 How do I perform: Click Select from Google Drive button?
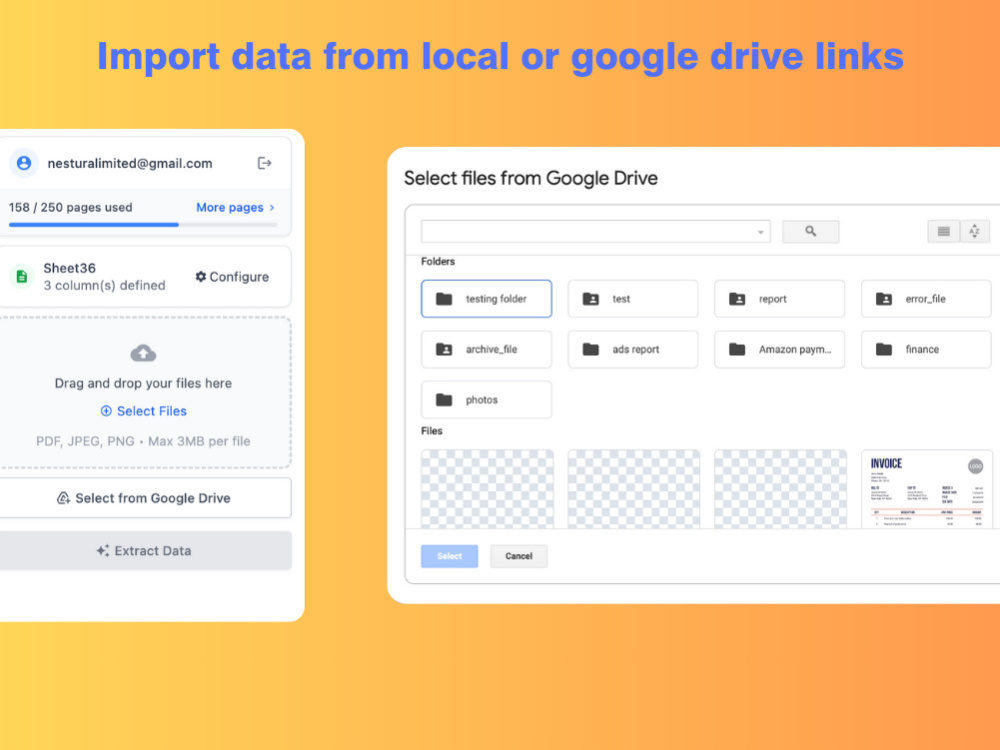[145, 498]
